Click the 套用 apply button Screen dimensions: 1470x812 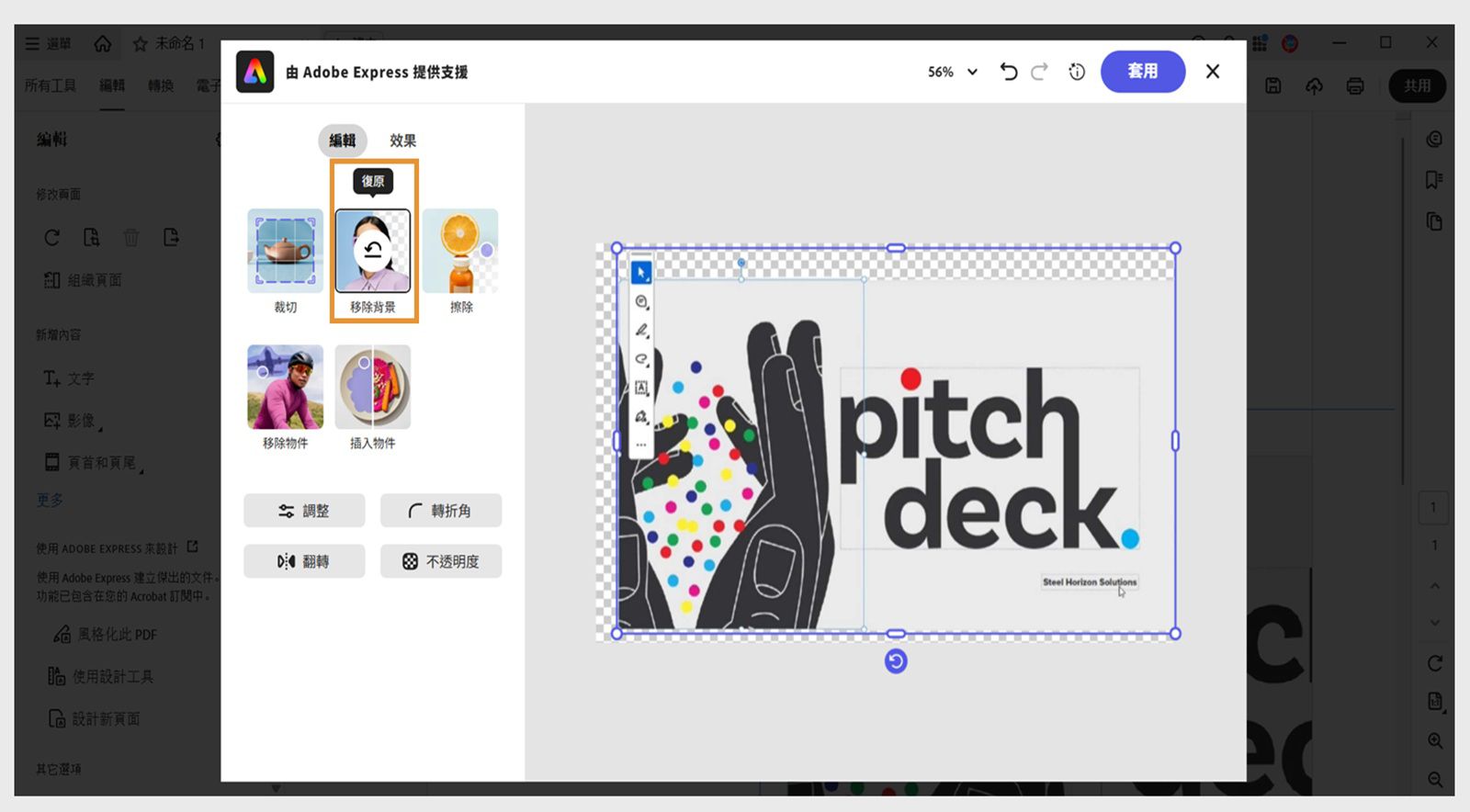pyautogui.click(x=1143, y=72)
